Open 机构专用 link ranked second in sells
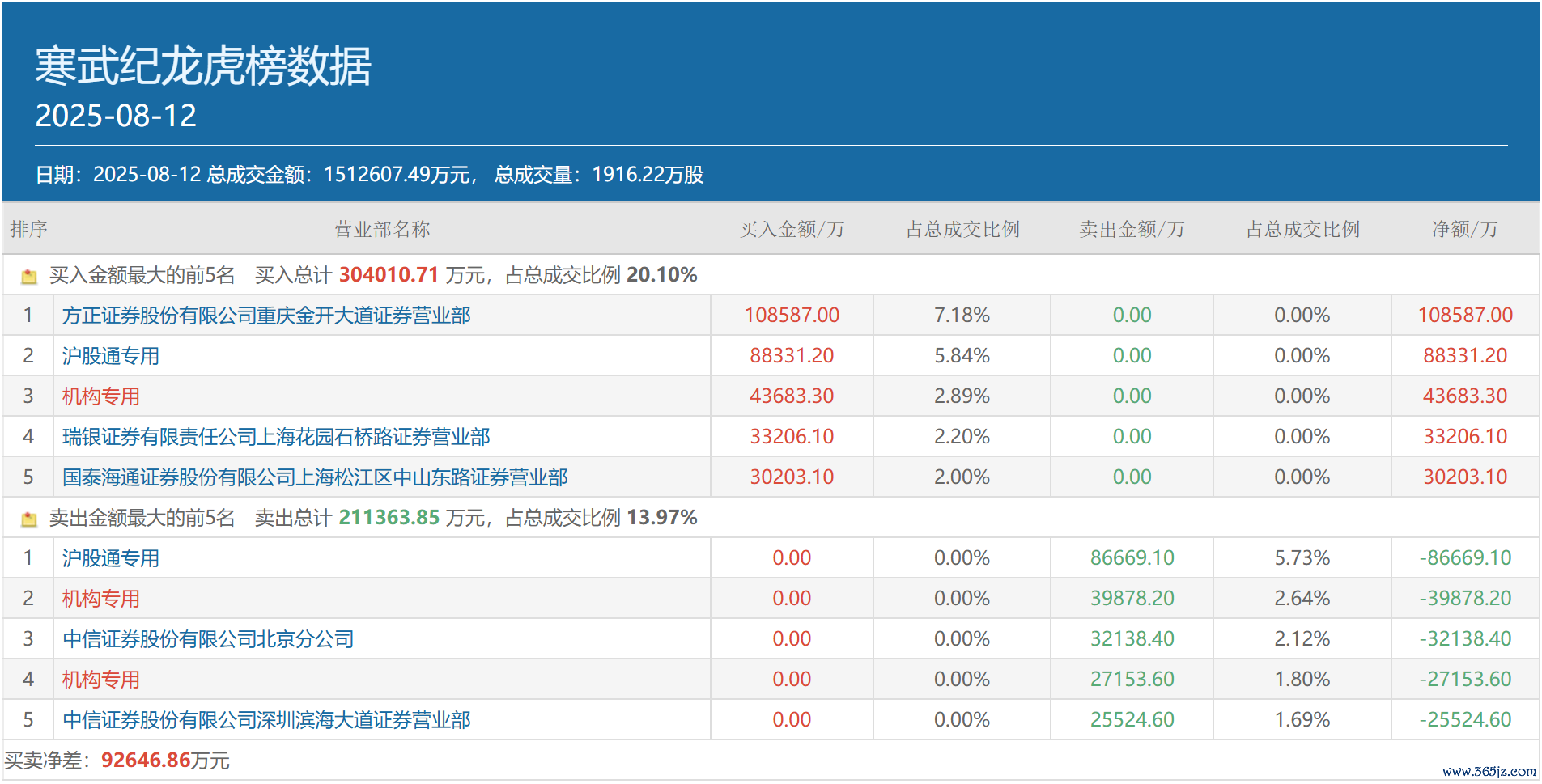The image size is (1542, 784). coord(101,599)
